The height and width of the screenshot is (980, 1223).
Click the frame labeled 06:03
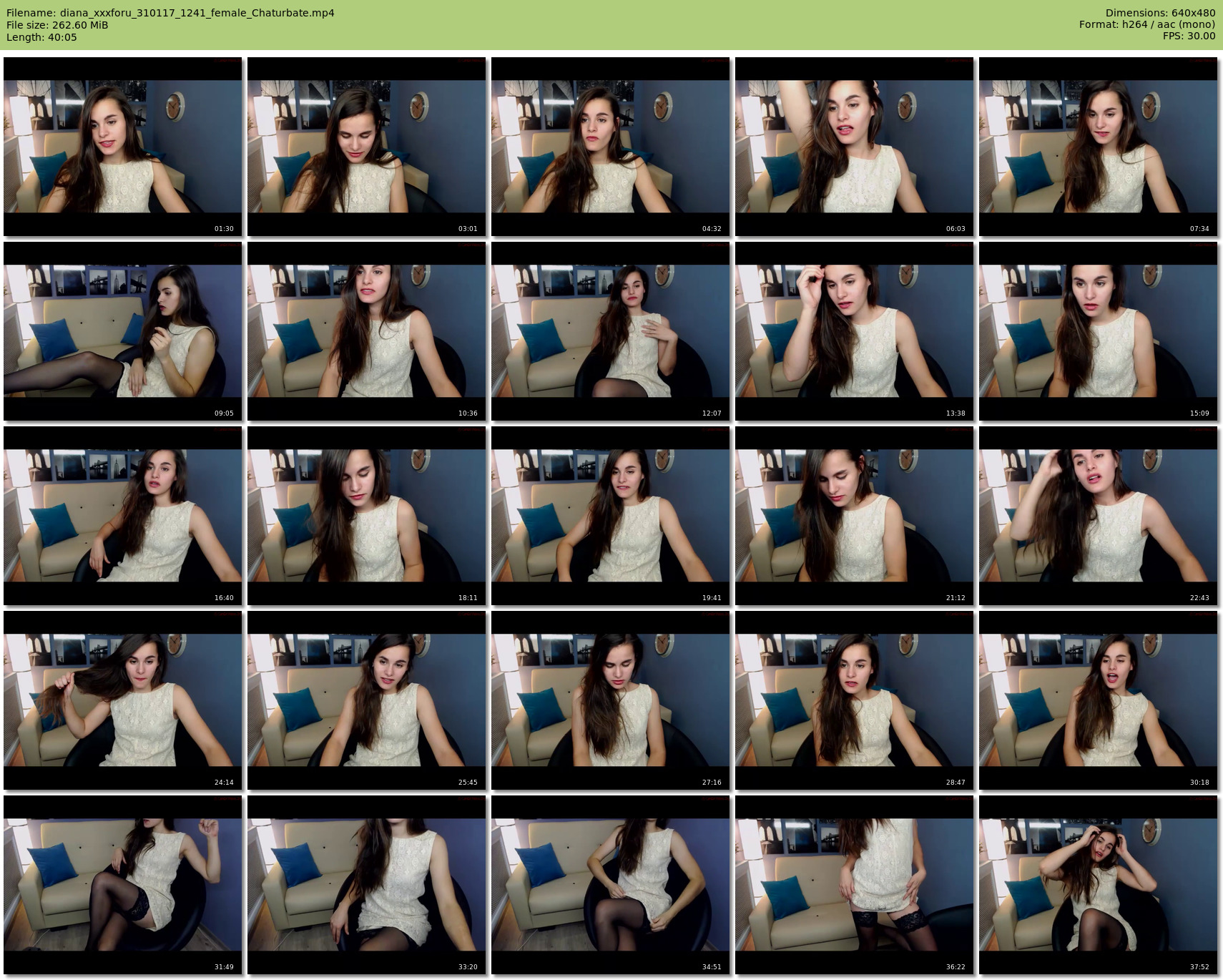click(855, 147)
